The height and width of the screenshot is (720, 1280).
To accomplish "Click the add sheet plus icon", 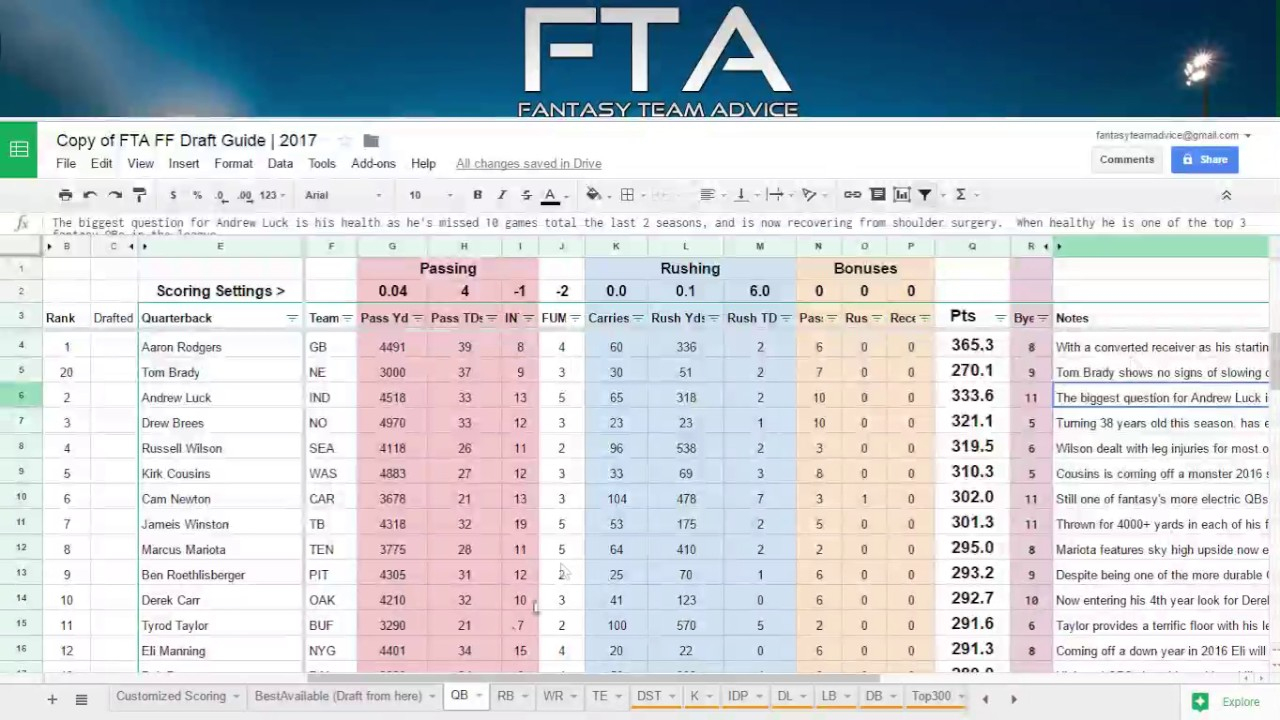I will click(52, 699).
